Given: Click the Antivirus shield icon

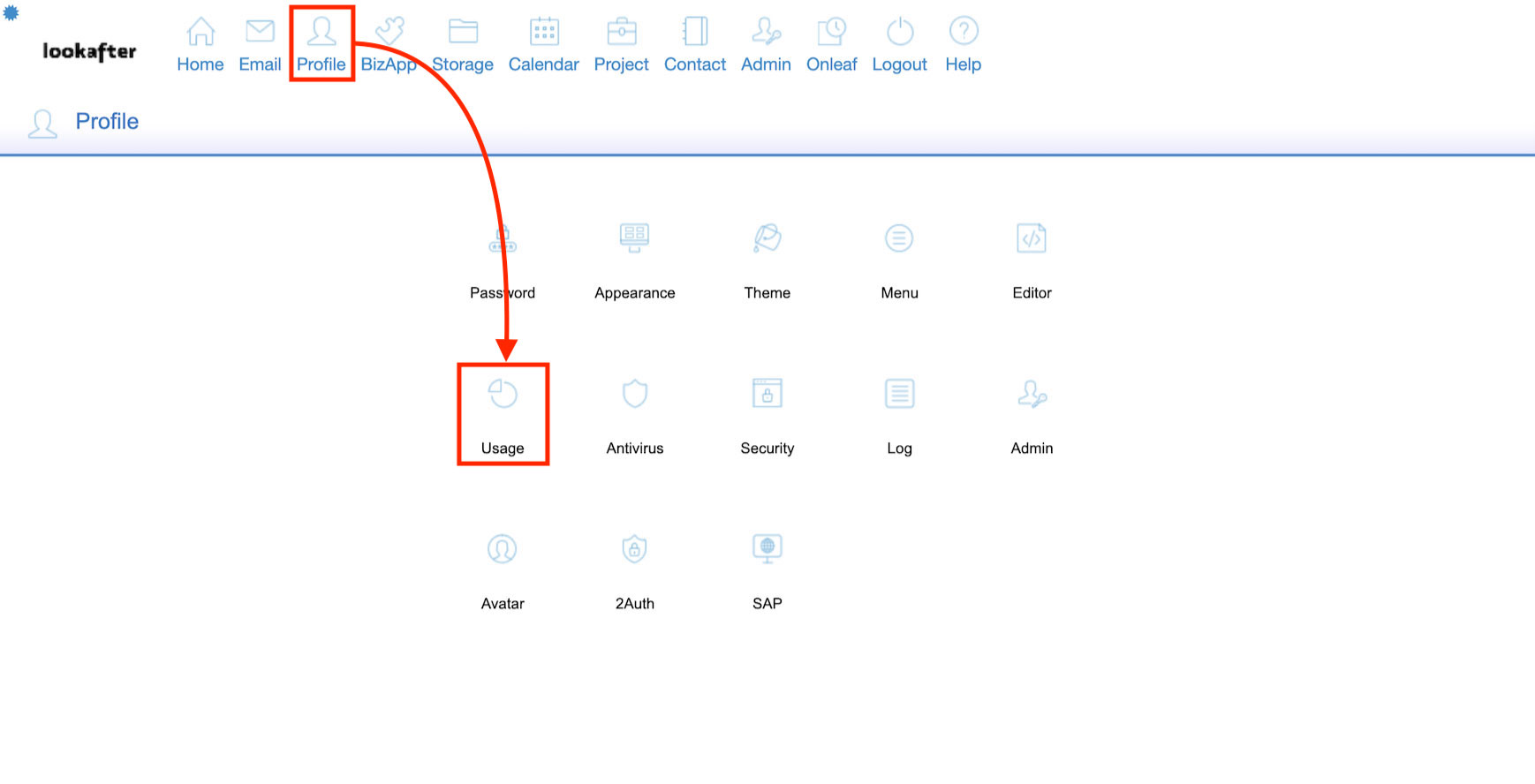Looking at the screenshot, I should pyautogui.click(x=634, y=394).
